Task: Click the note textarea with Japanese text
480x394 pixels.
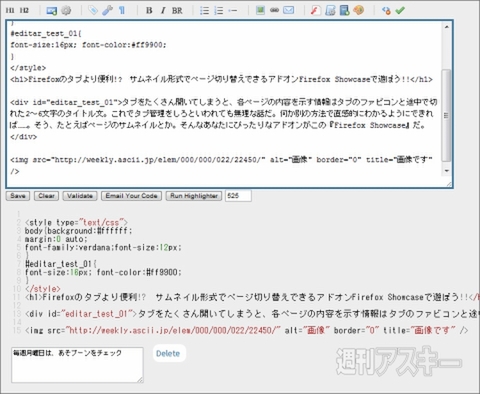Action: 77,365
